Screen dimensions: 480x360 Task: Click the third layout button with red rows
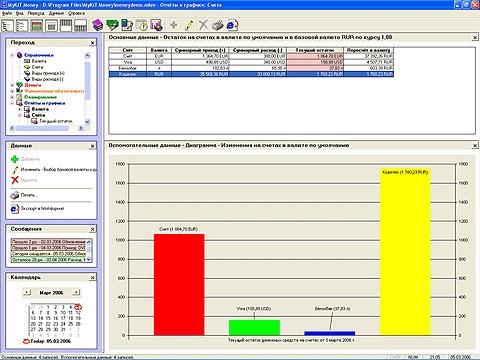point(37,26)
